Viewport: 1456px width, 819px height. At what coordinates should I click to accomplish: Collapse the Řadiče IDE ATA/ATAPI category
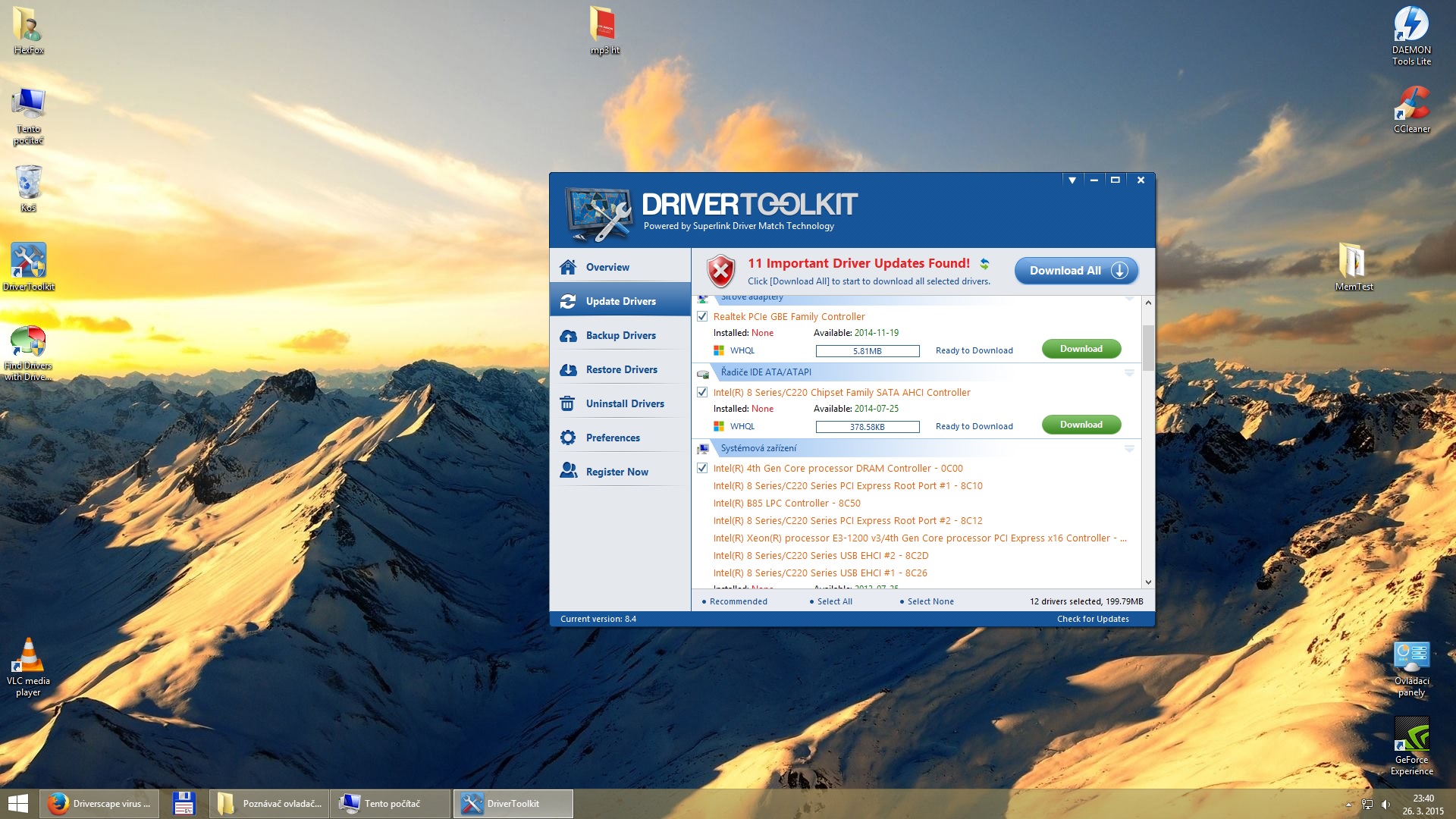pos(1128,372)
